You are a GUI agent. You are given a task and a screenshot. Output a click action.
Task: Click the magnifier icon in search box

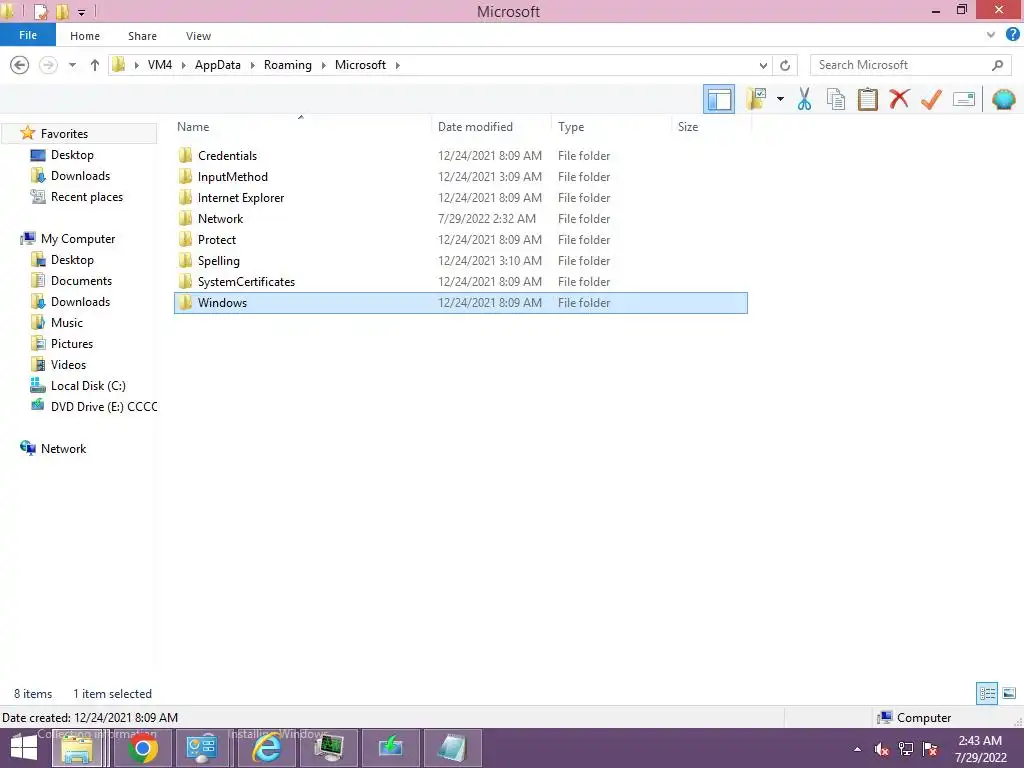(x=997, y=65)
